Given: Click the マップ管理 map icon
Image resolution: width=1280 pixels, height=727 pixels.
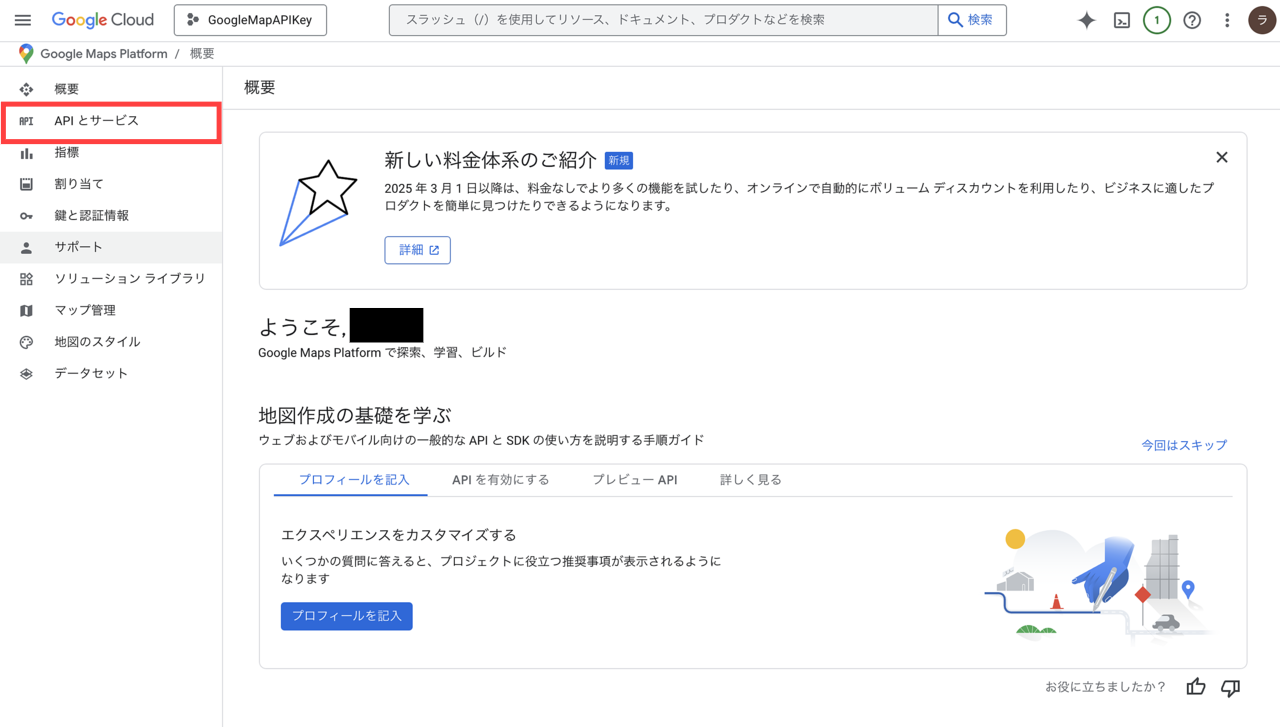Looking at the screenshot, I should 26,310.
